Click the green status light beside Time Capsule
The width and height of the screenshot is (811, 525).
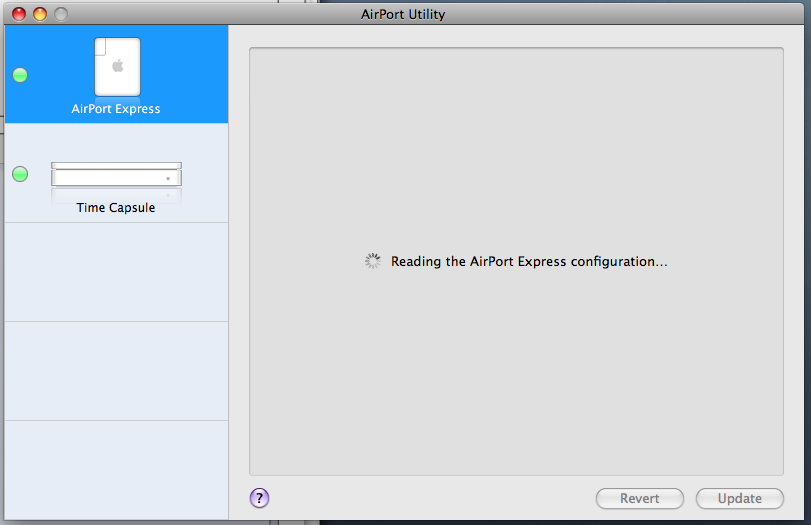[x=20, y=174]
